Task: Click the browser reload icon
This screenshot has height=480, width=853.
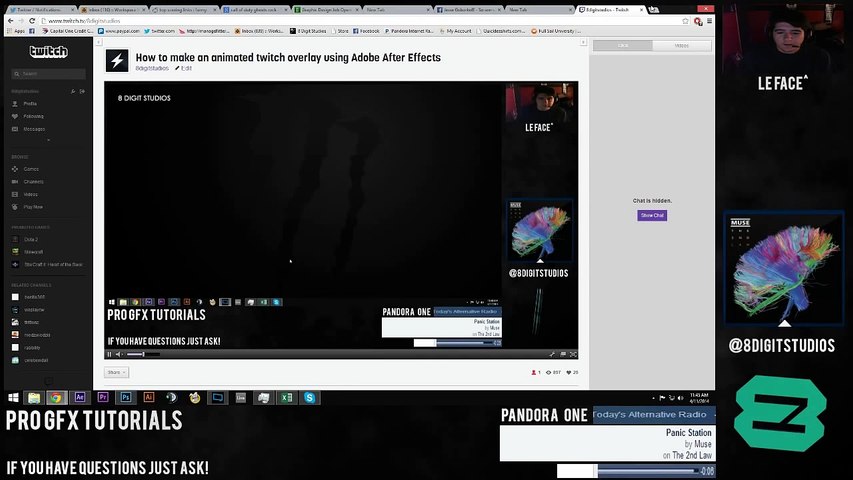Action: point(32,21)
